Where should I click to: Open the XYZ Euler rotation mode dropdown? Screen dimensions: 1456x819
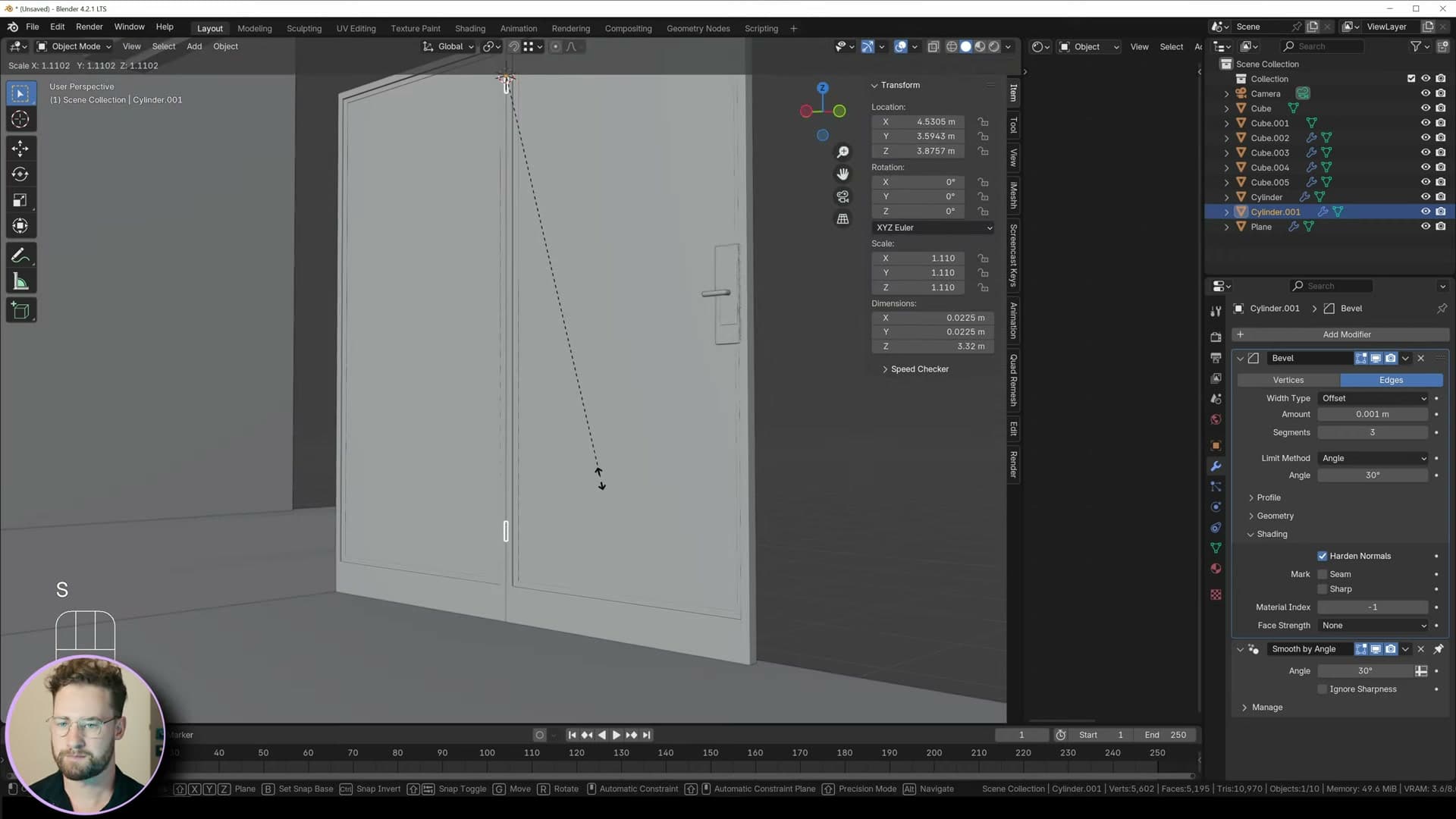(x=933, y=227)
